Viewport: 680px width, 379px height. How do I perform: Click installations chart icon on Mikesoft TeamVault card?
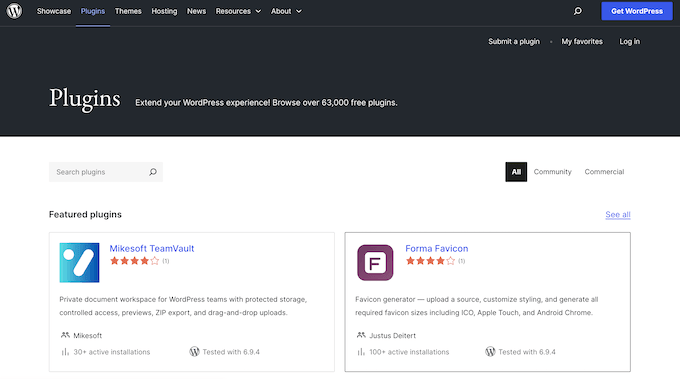(65, 352)
